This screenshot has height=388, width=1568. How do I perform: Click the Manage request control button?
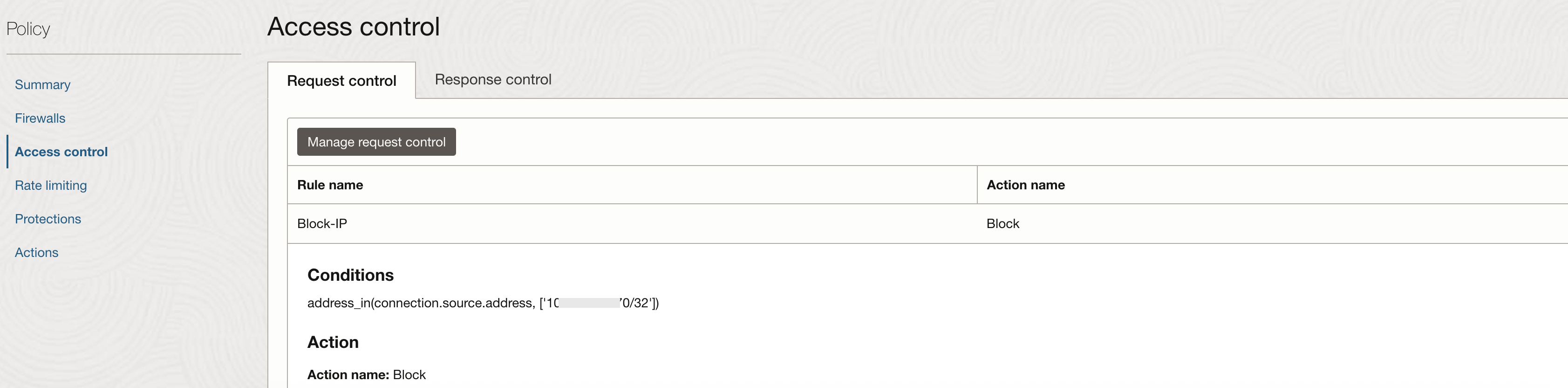[x=375, y=141]
